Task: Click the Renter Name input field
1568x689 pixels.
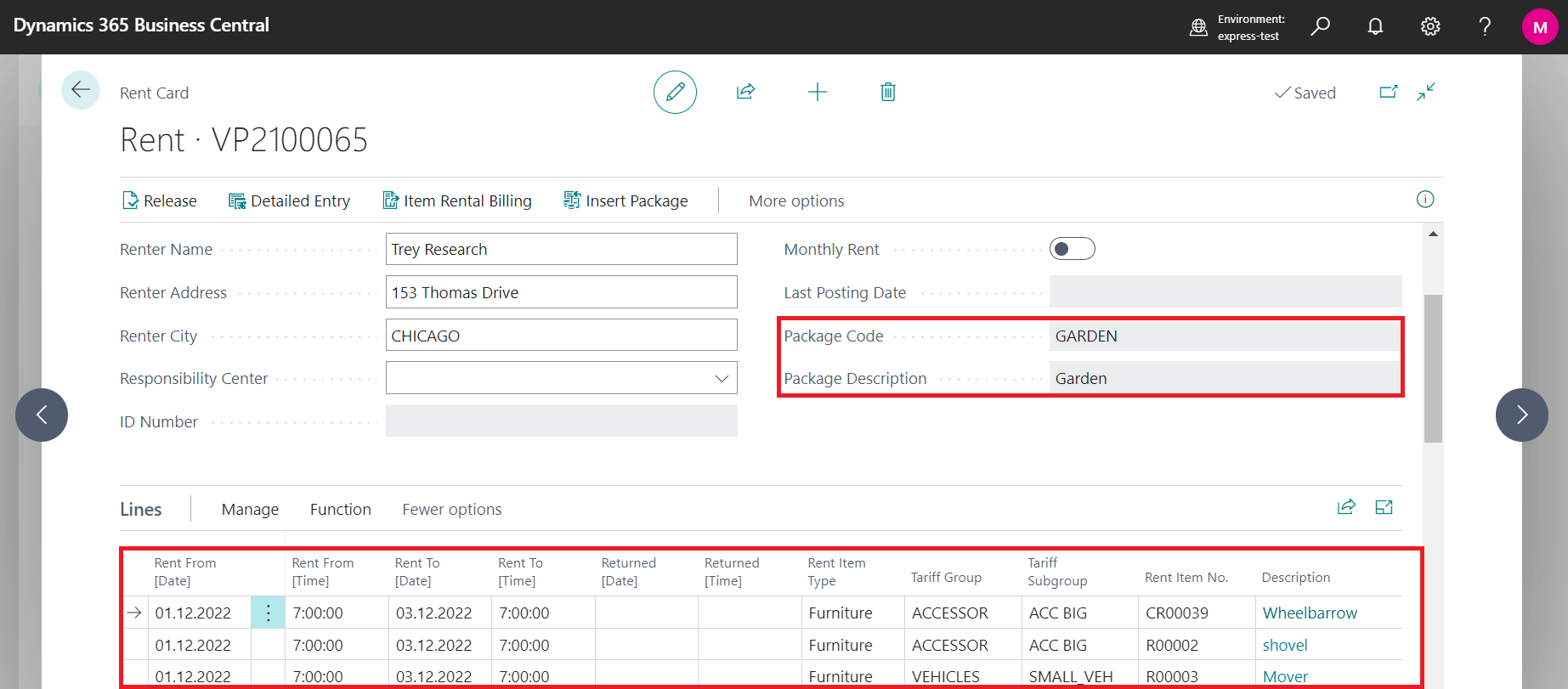Action: [x=561, y=250]
